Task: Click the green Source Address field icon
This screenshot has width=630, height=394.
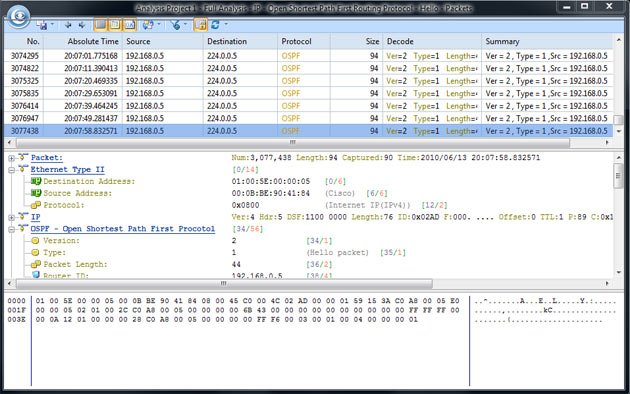Action: click(36, 193)
